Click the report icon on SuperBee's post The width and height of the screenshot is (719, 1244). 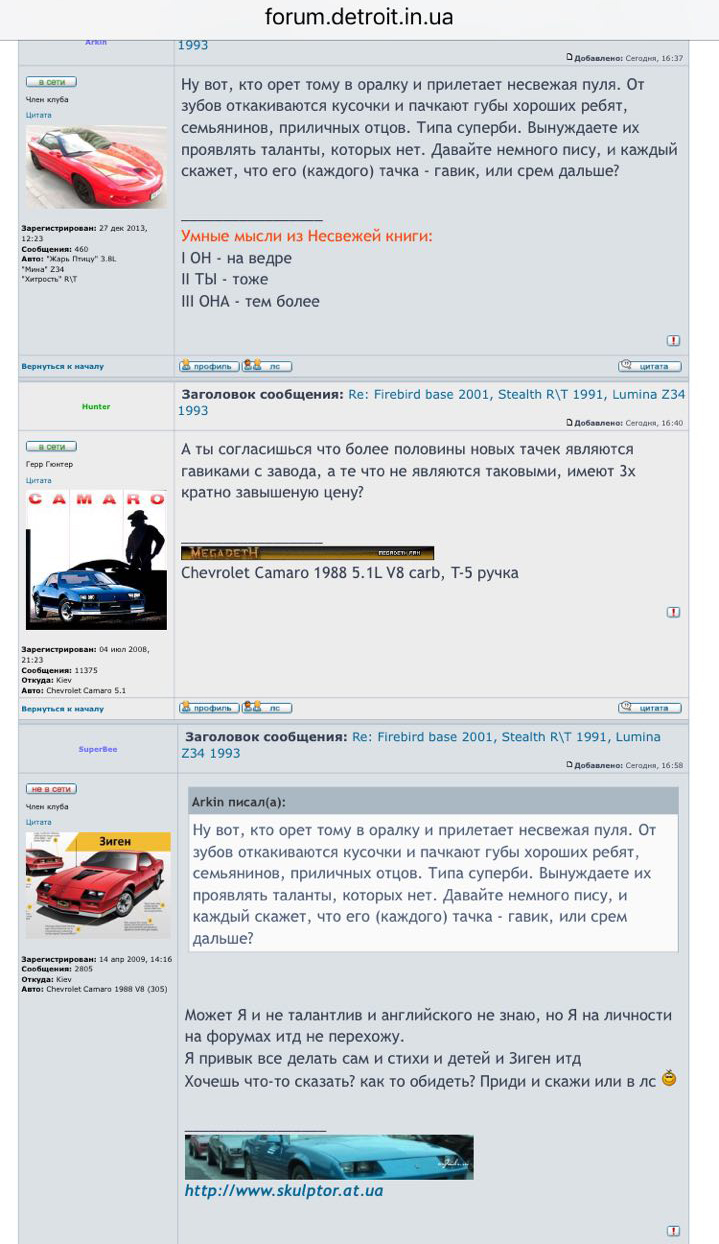pos(673,1231)
